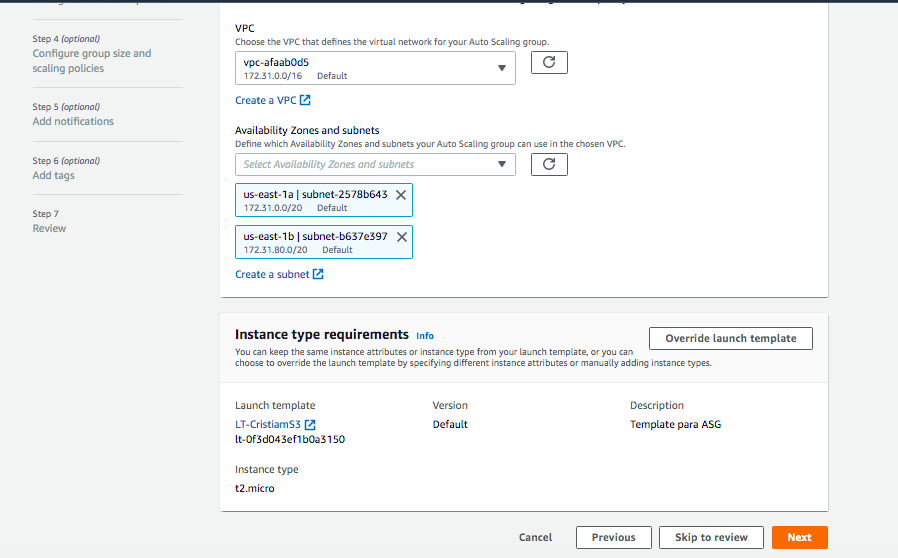Click the Skip to review button
Screen dimensions: 898x558
pyautogui.click(x=711, y=537)
